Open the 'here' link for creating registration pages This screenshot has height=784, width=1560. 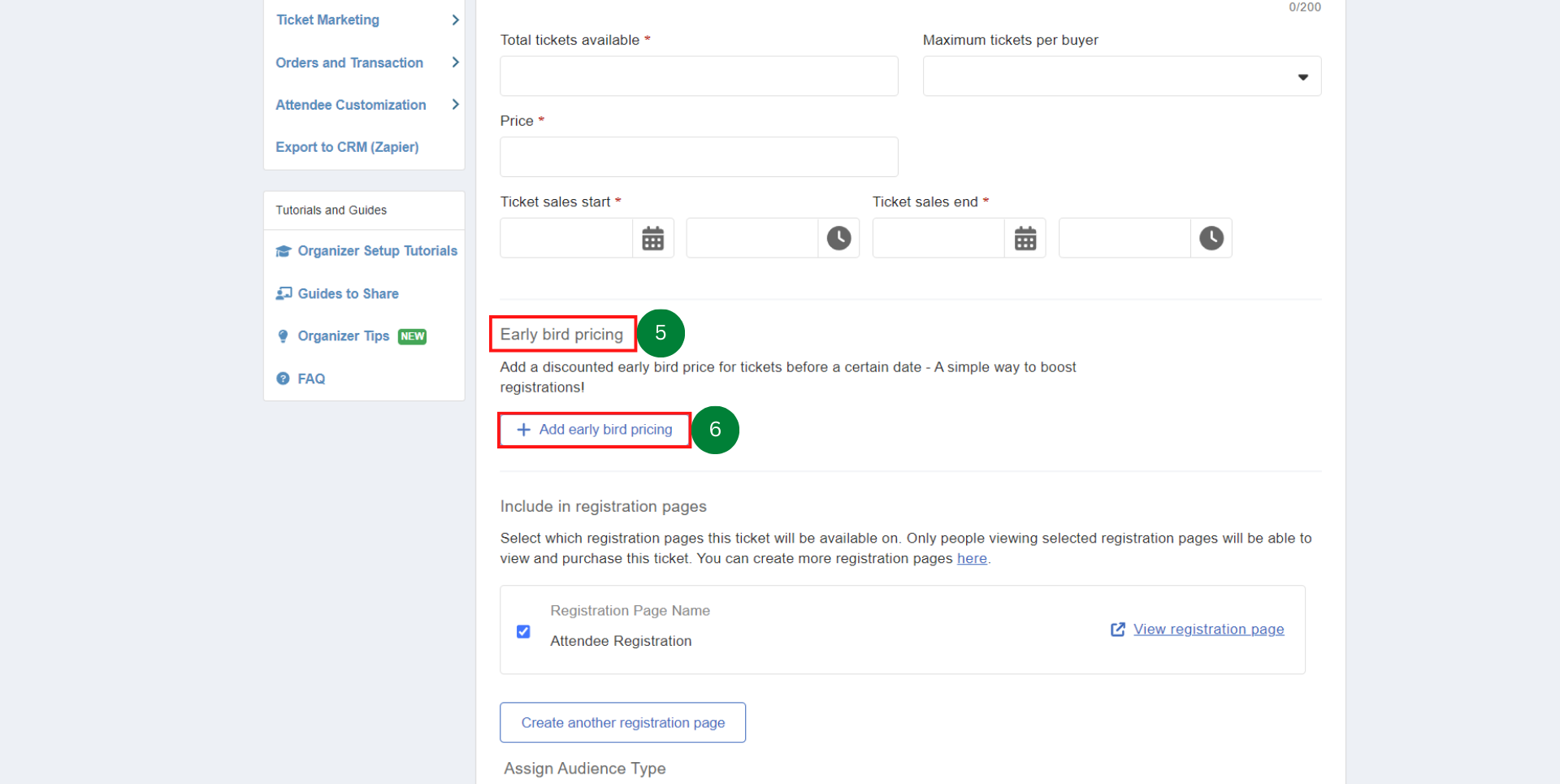972,558
